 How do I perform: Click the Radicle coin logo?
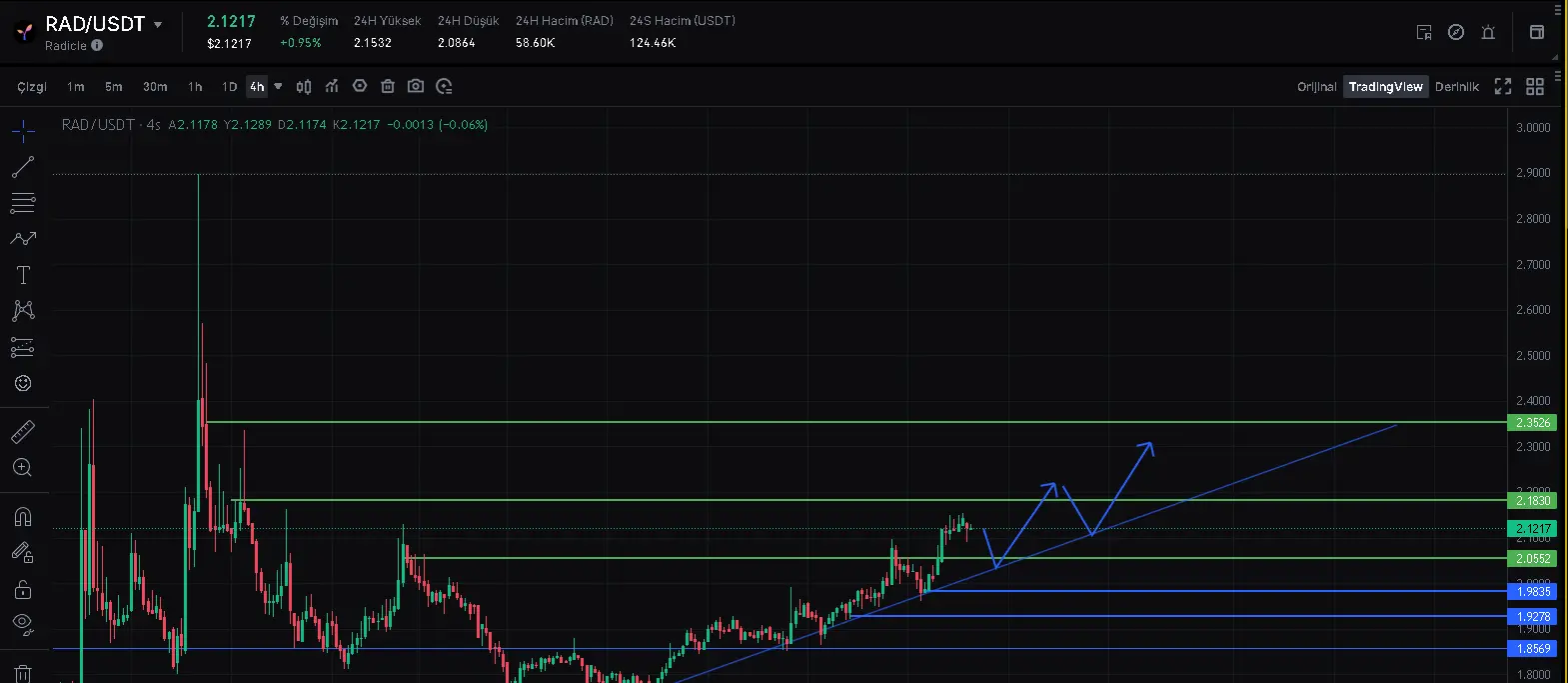(24, 33)
